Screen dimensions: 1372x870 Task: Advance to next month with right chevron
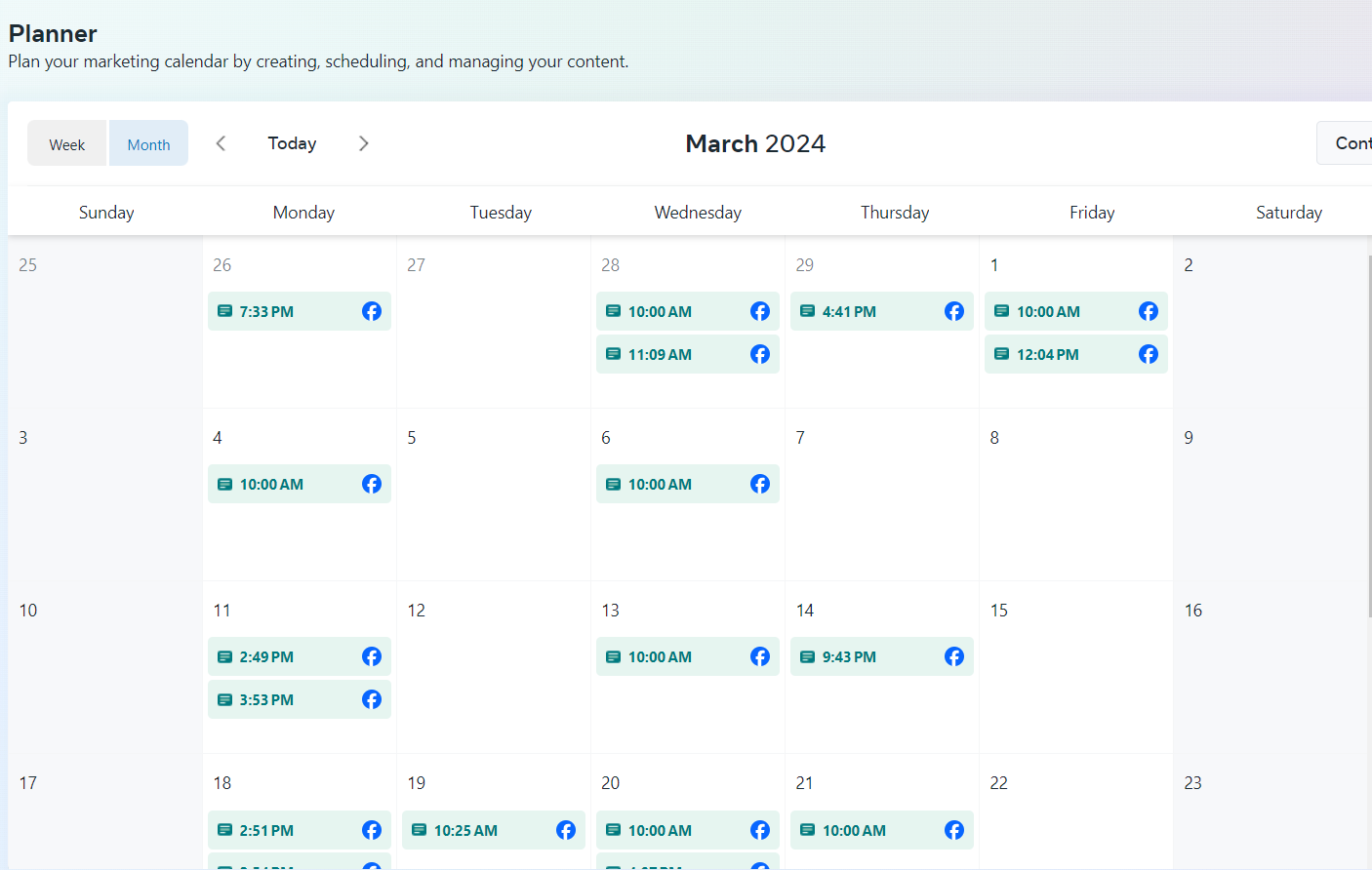[364, 143]
